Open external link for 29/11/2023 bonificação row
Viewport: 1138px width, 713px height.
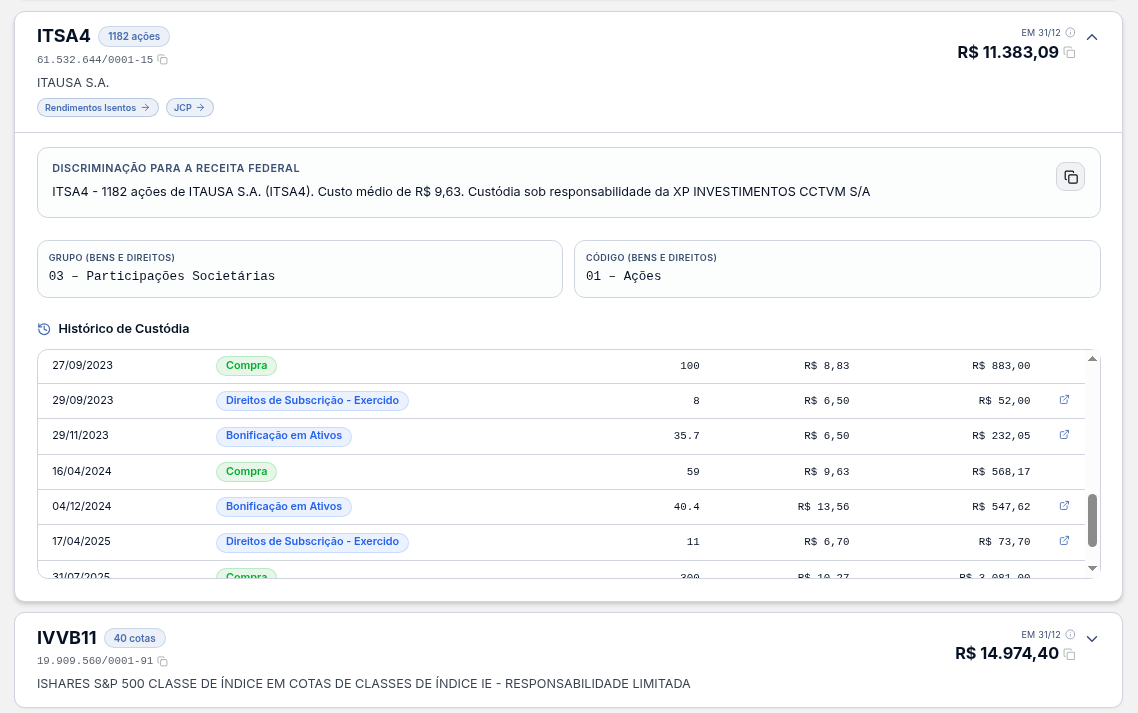tap(1064, 434)
